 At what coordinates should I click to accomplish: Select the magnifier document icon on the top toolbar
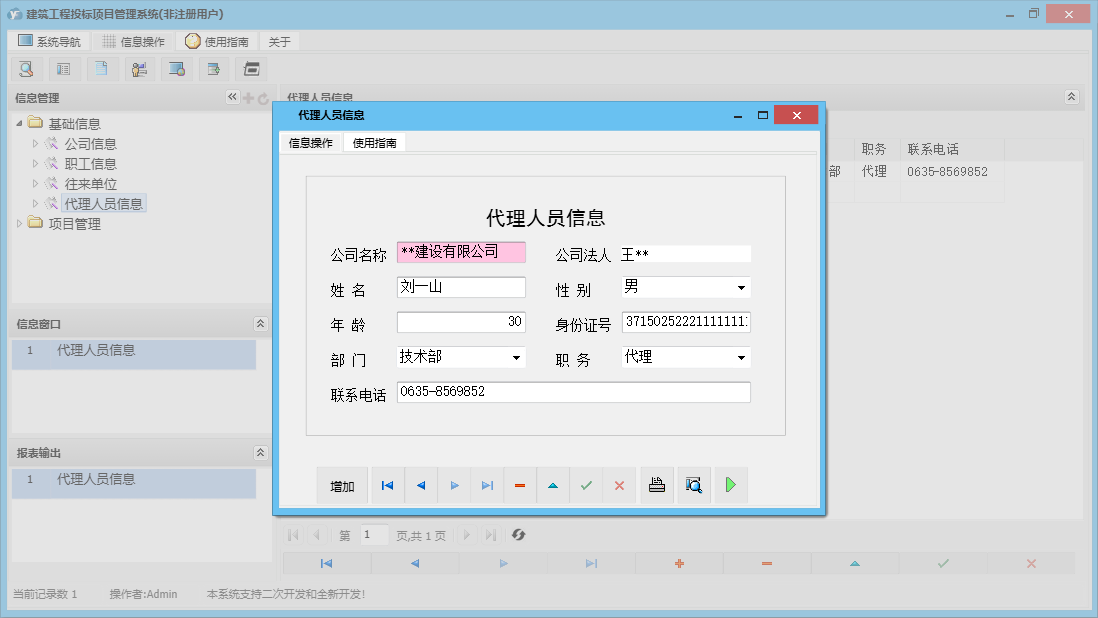[x=26, y=68]
